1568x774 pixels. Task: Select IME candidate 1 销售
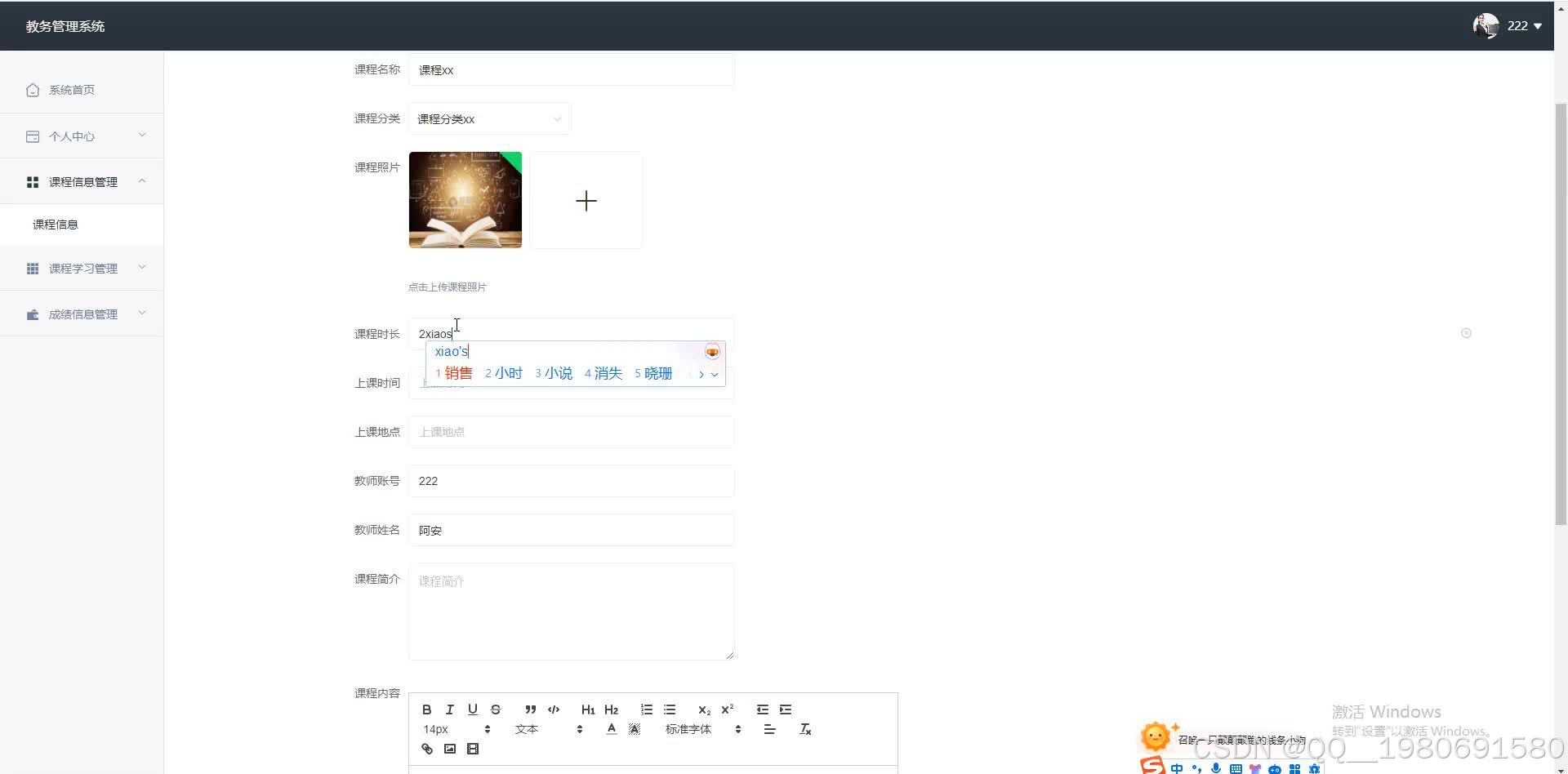[454, 373]
